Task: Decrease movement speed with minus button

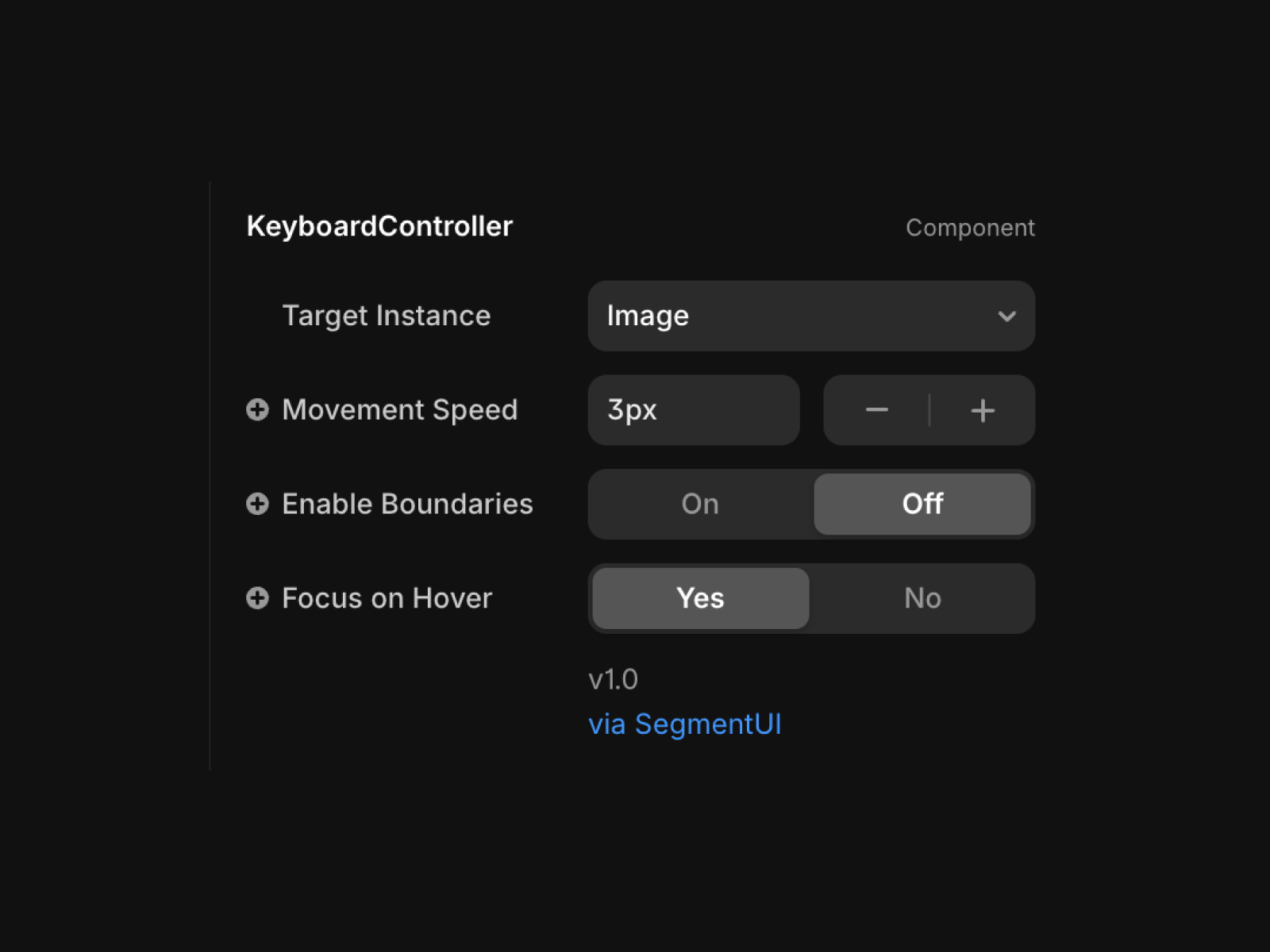Action: tap(876, 410)
